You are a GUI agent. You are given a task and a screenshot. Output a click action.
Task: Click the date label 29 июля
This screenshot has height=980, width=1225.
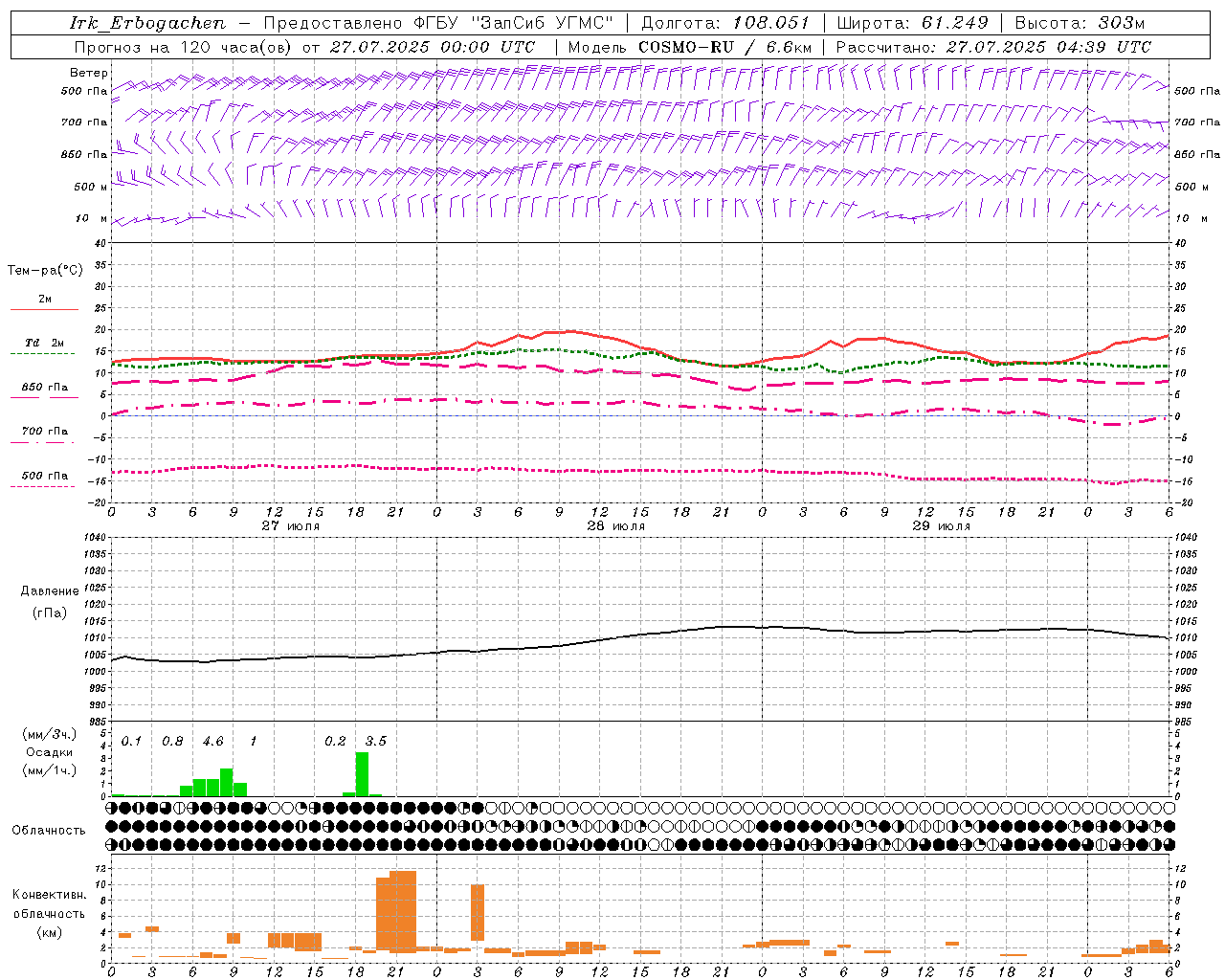coord(942,525)
